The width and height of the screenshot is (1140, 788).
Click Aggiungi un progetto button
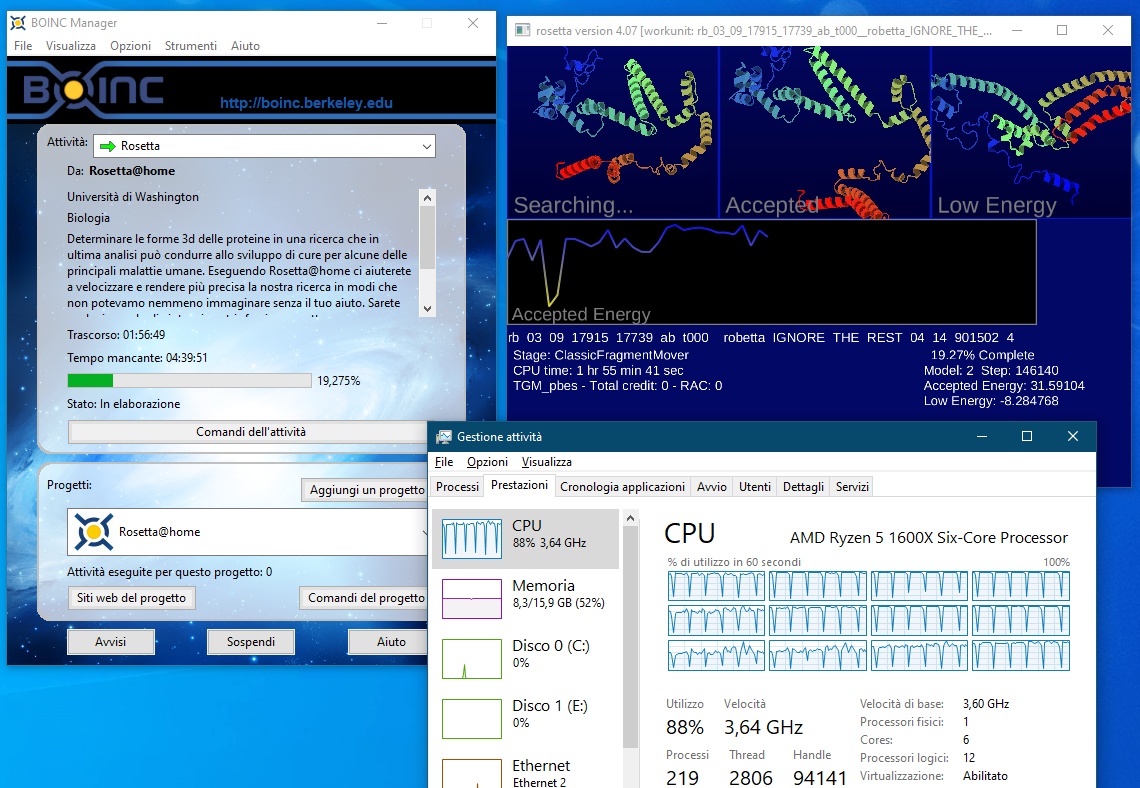(x=366, y=490)
